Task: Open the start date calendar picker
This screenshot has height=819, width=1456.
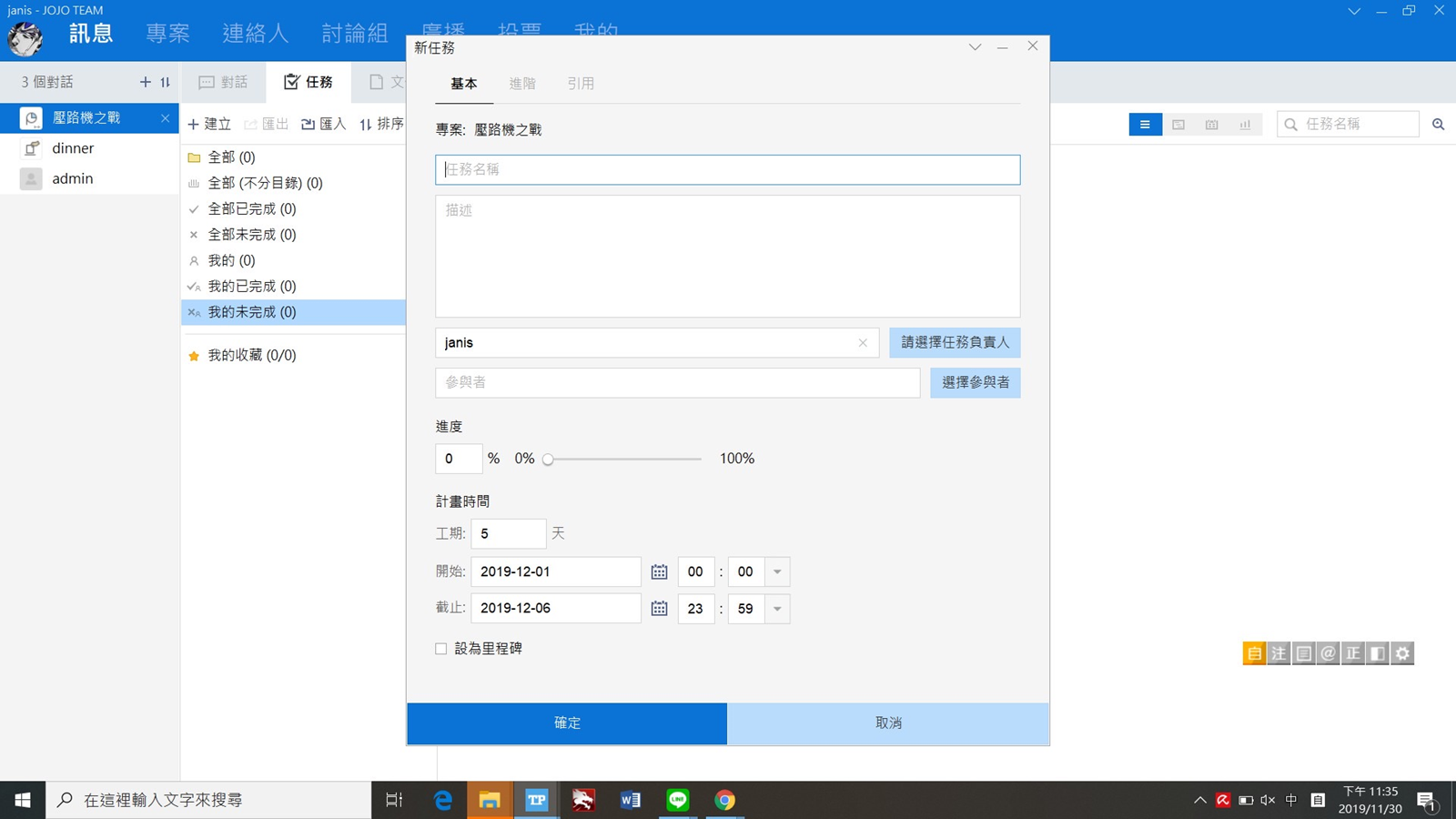Action: tap(659, 571)
